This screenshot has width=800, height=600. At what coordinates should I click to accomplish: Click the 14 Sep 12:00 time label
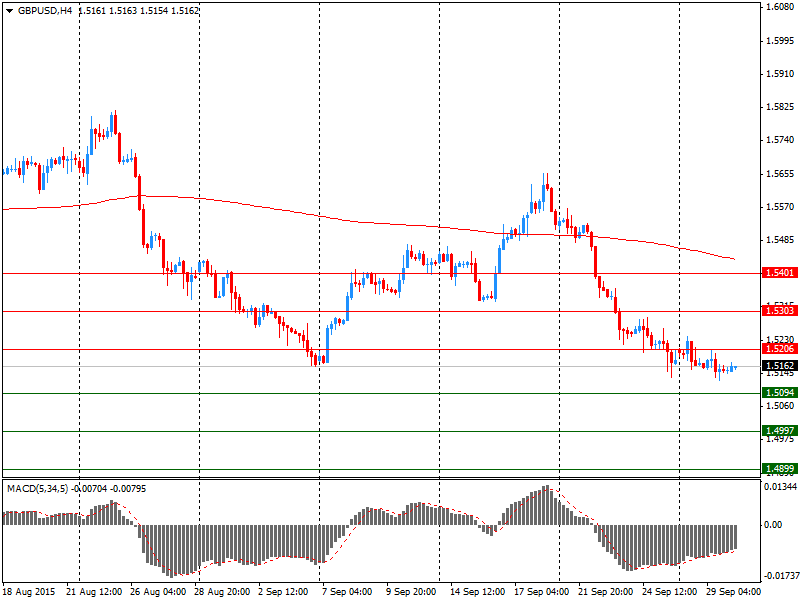(478, 592)
